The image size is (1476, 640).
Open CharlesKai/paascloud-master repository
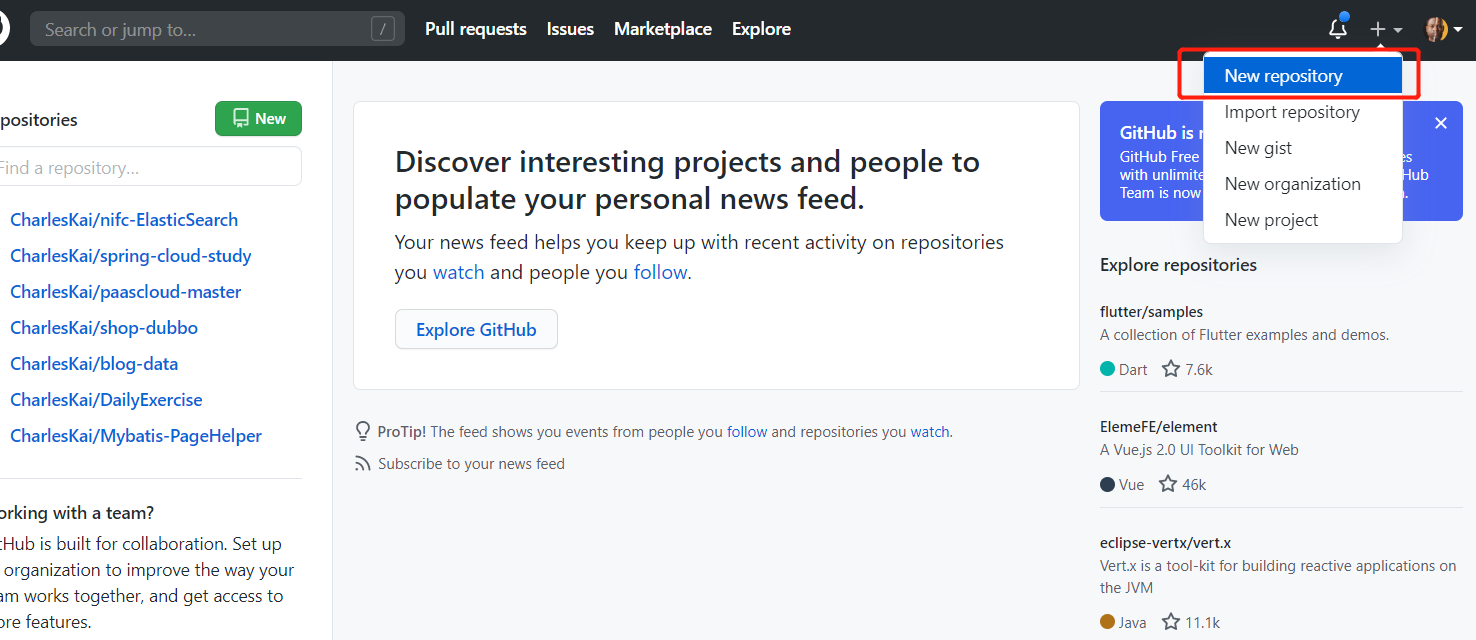pos(126,292)
